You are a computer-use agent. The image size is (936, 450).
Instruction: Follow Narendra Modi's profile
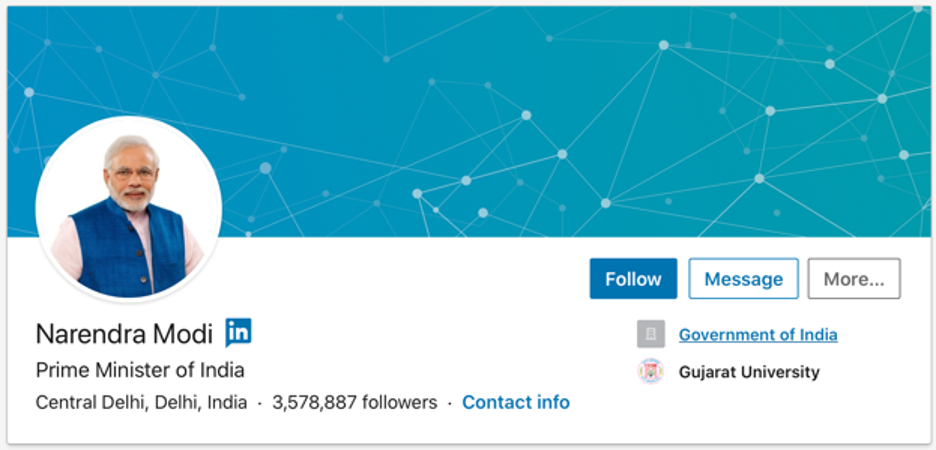(x=633, y=279)
